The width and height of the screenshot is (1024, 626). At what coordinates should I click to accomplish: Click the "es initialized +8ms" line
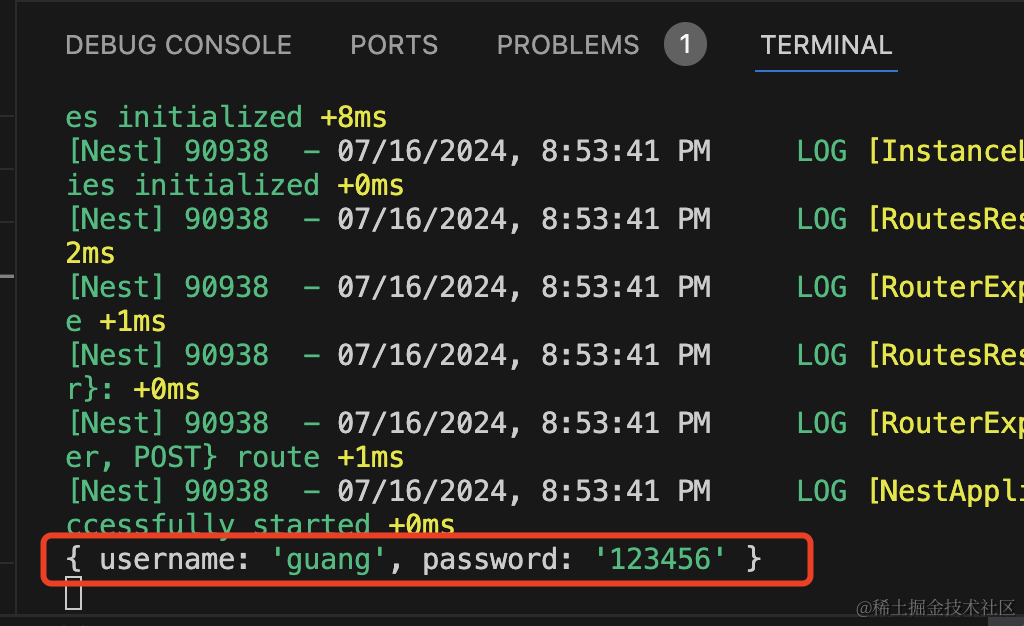tap(226, 118)
